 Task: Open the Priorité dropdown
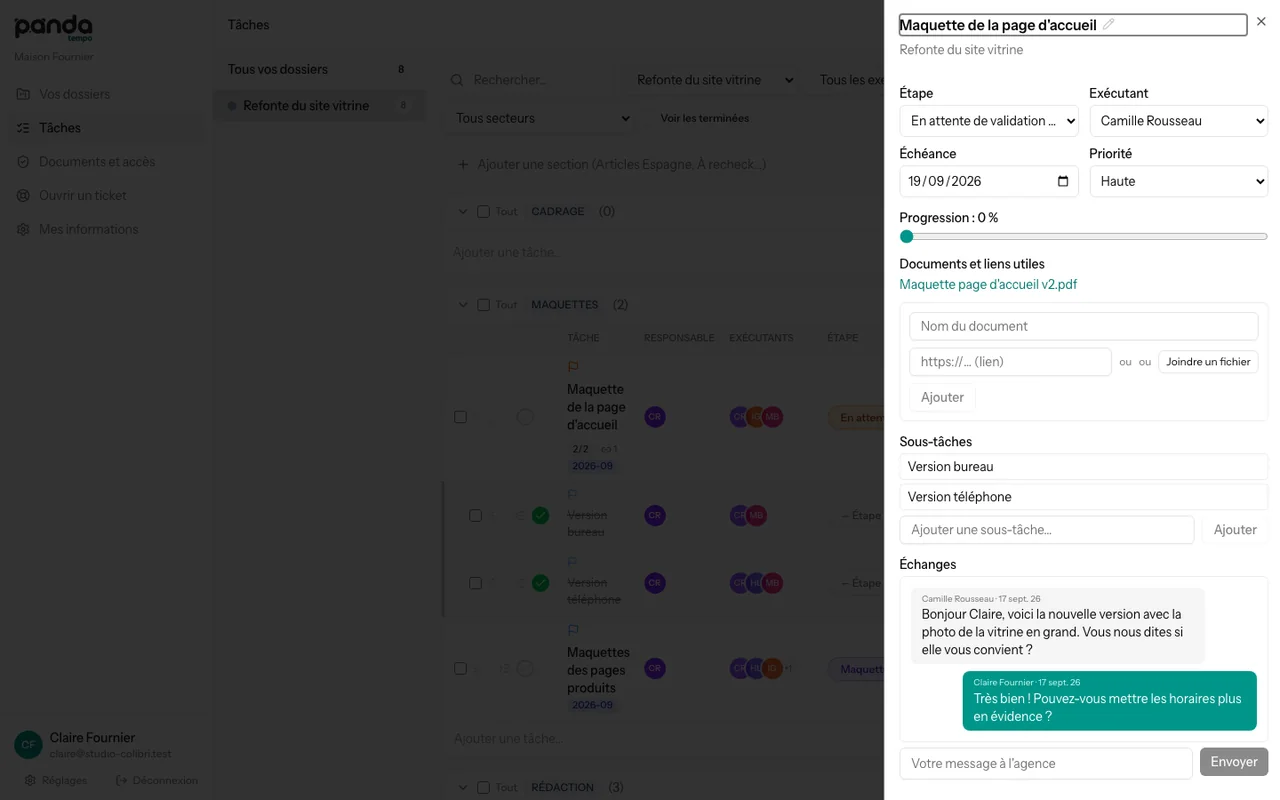pos(1179,181)
